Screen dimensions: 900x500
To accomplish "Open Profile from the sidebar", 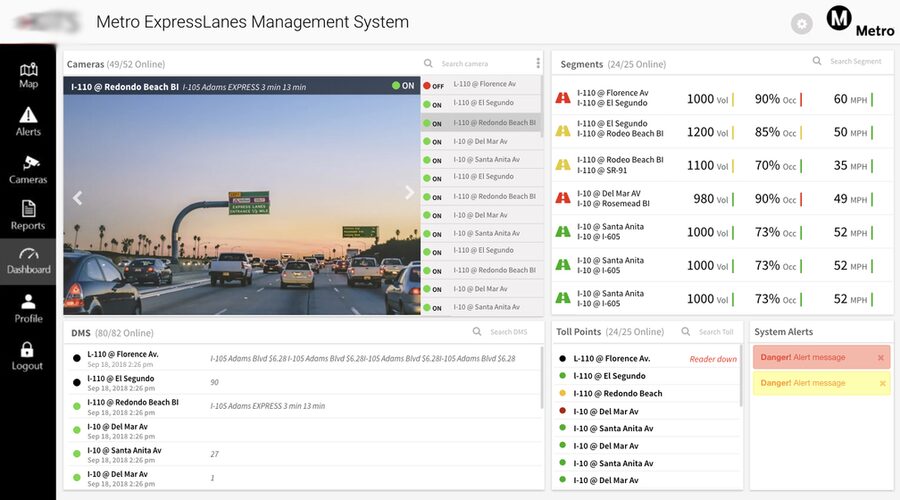I will pos(28,309).
